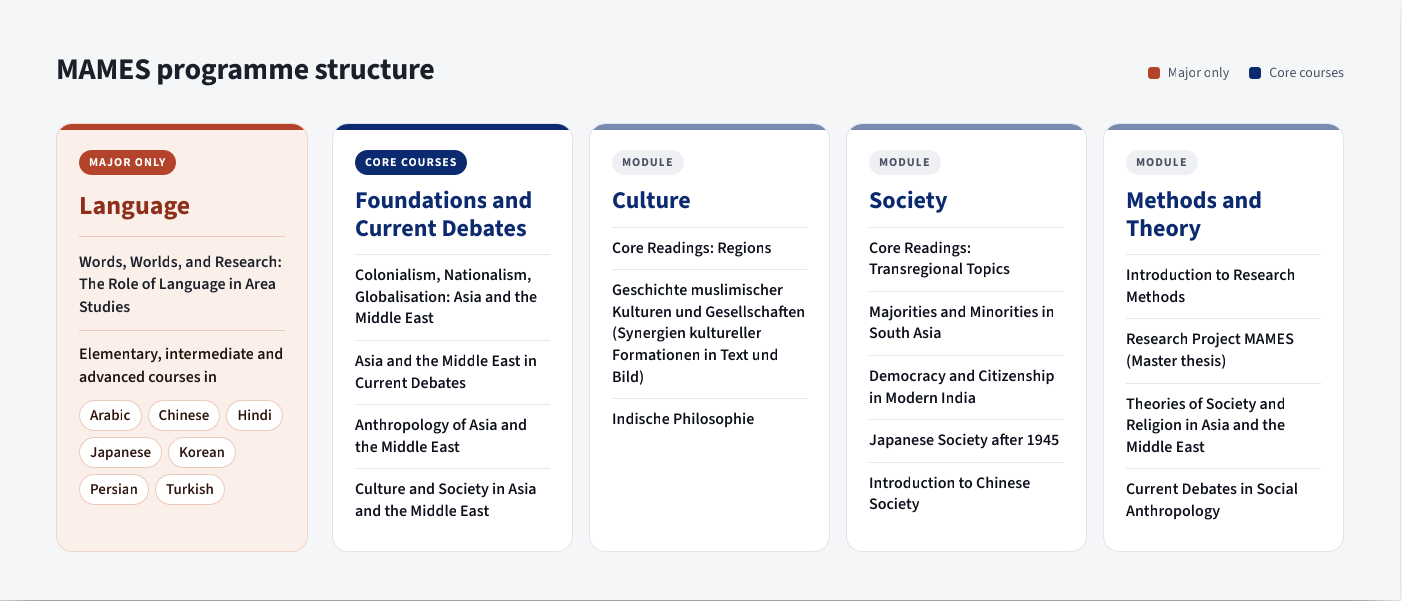
Task: Choose the Persian language chip
Action: (114, 489)
